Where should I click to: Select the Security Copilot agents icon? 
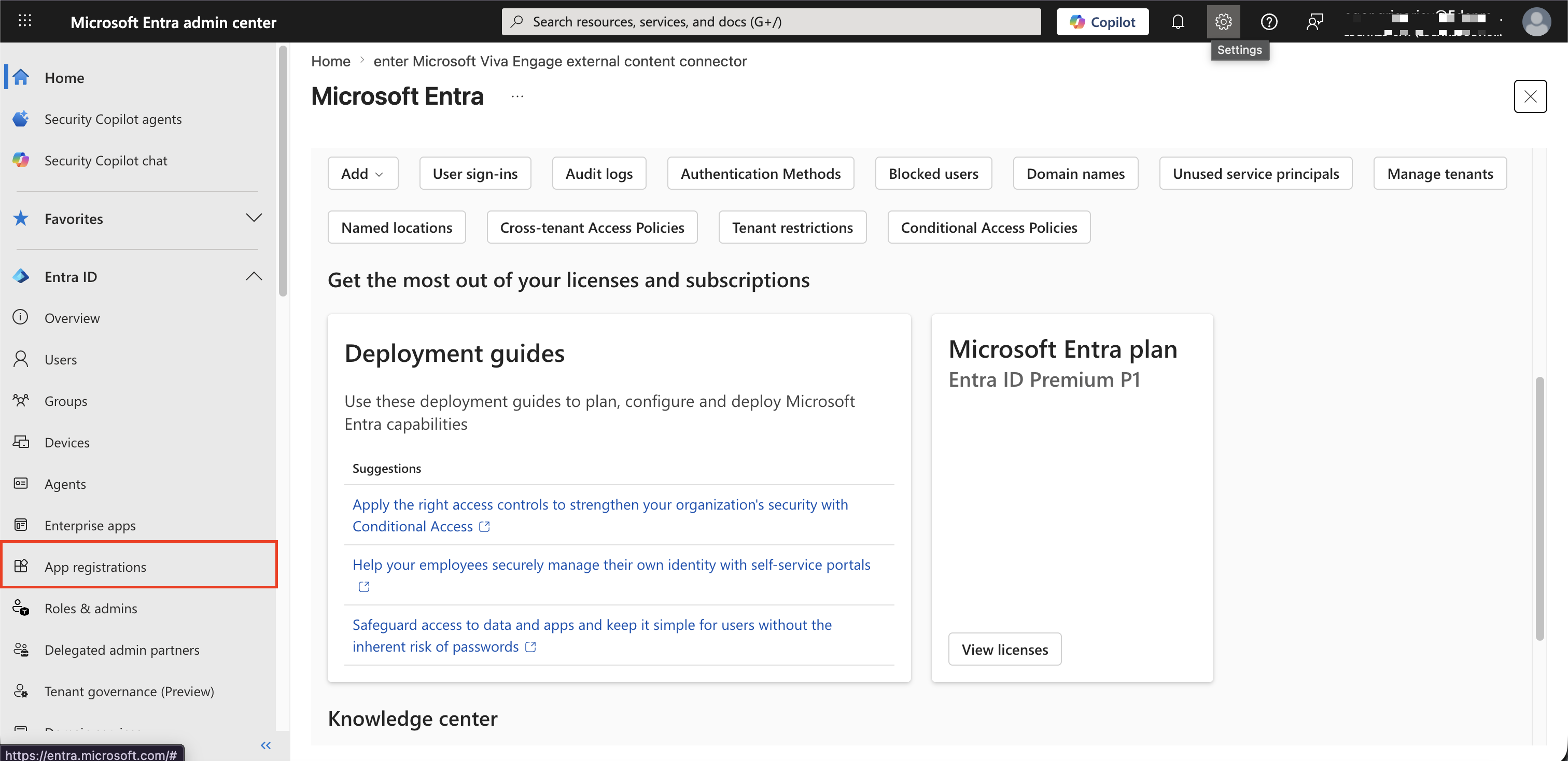(21, 119)
